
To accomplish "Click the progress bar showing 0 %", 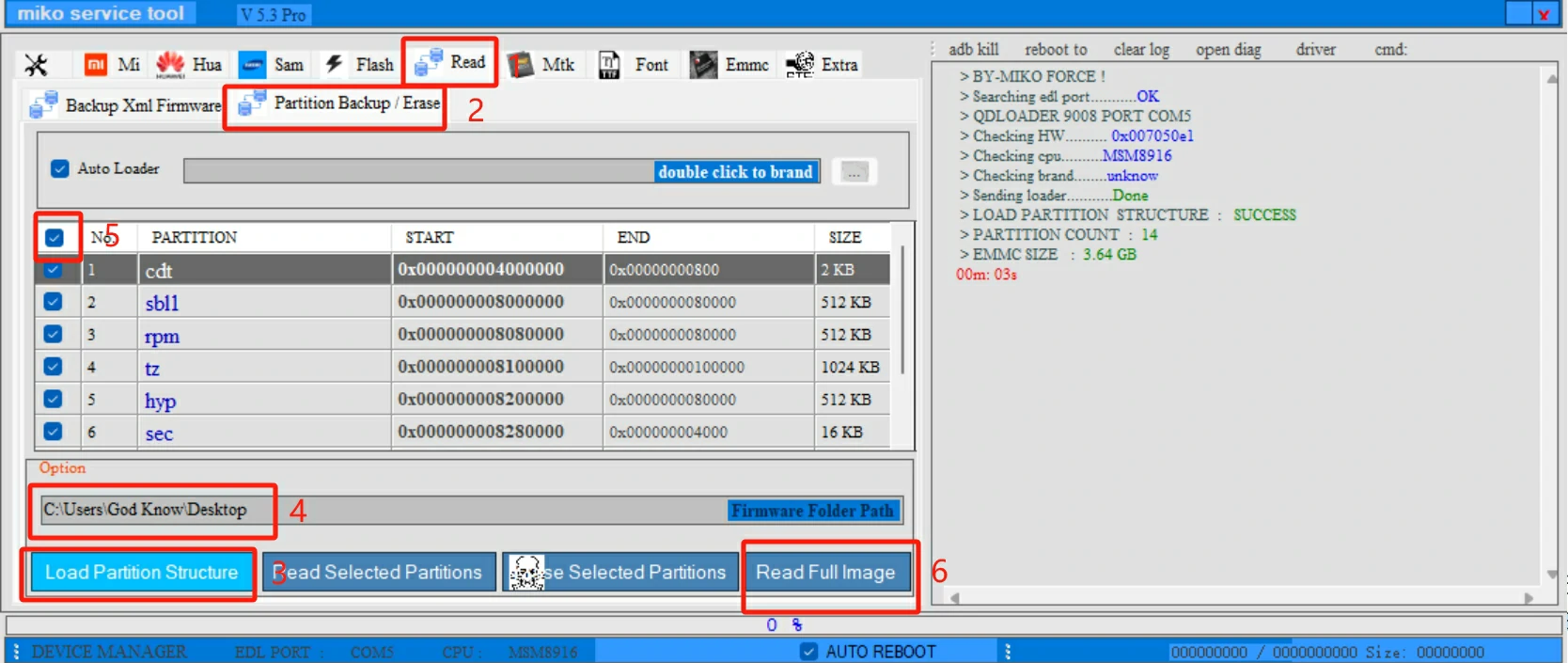I will (784, 624).
